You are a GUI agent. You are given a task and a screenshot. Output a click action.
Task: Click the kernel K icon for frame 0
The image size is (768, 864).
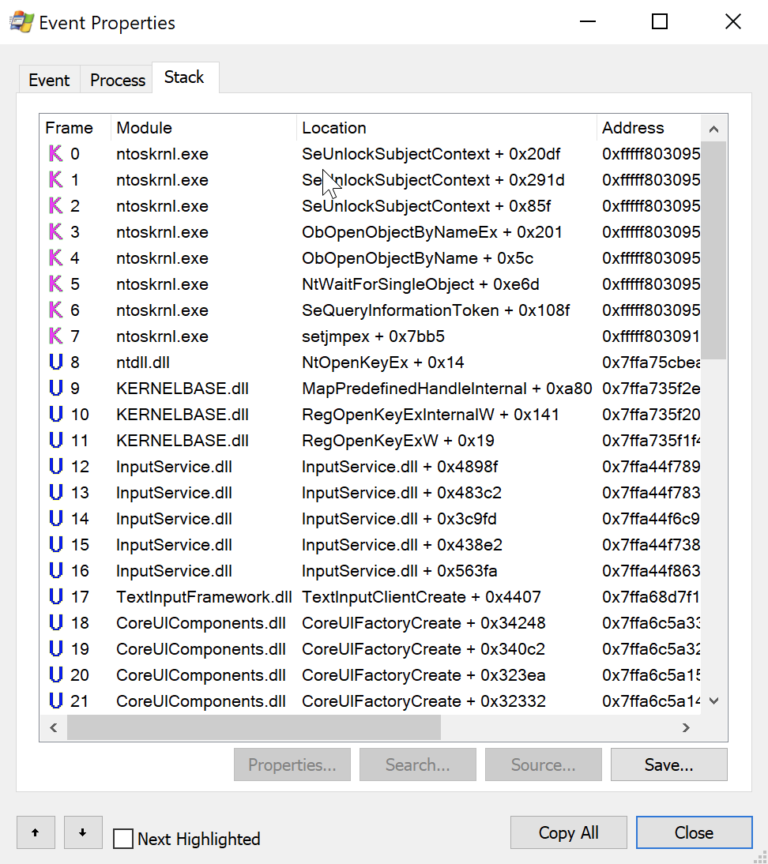coord(55,154)
